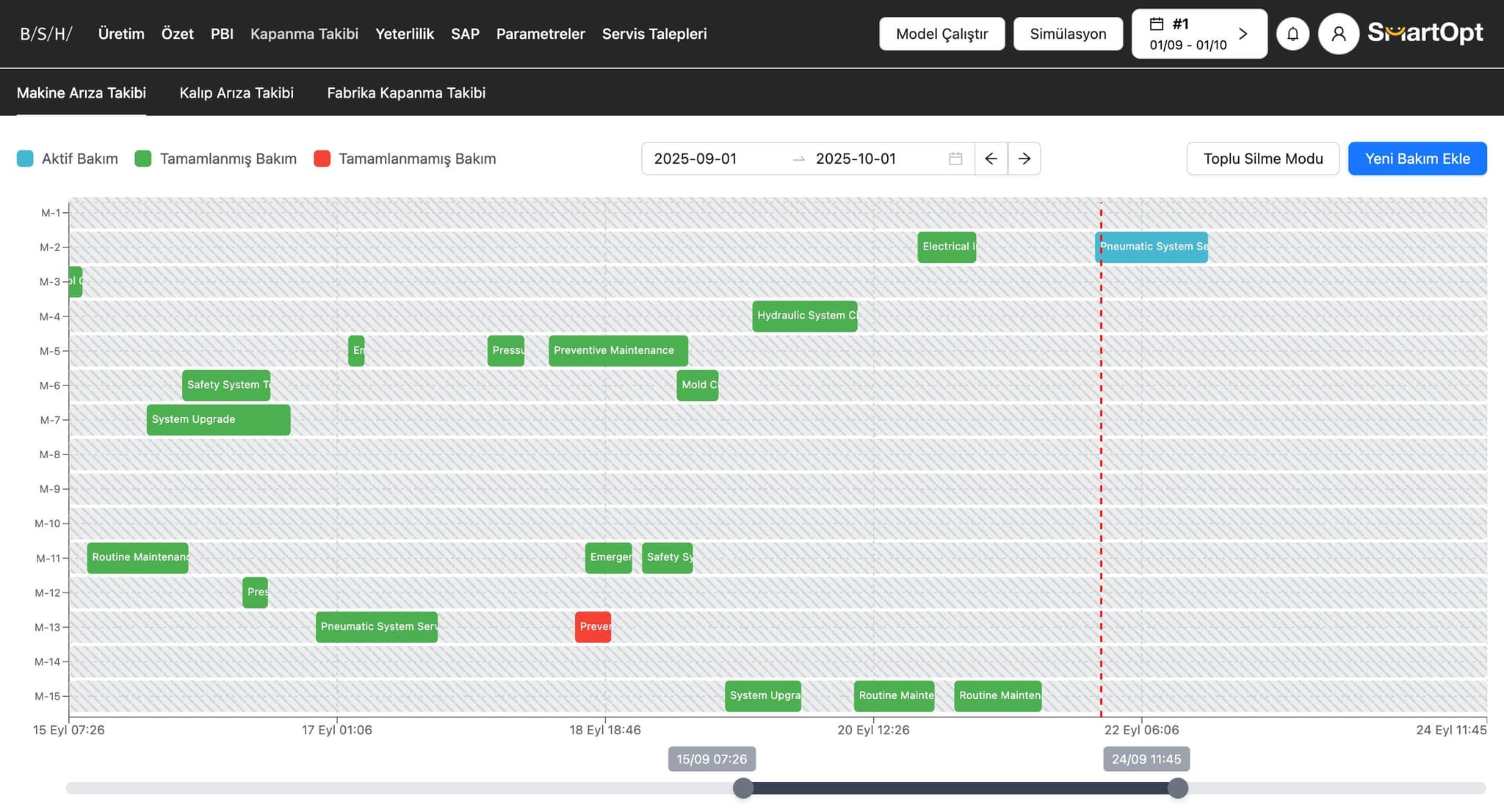Image resolution: width=1504 pixels, height=812 pixels.
Task: Open end date 2025-10-01 picker
Action: tap(856, 159)
